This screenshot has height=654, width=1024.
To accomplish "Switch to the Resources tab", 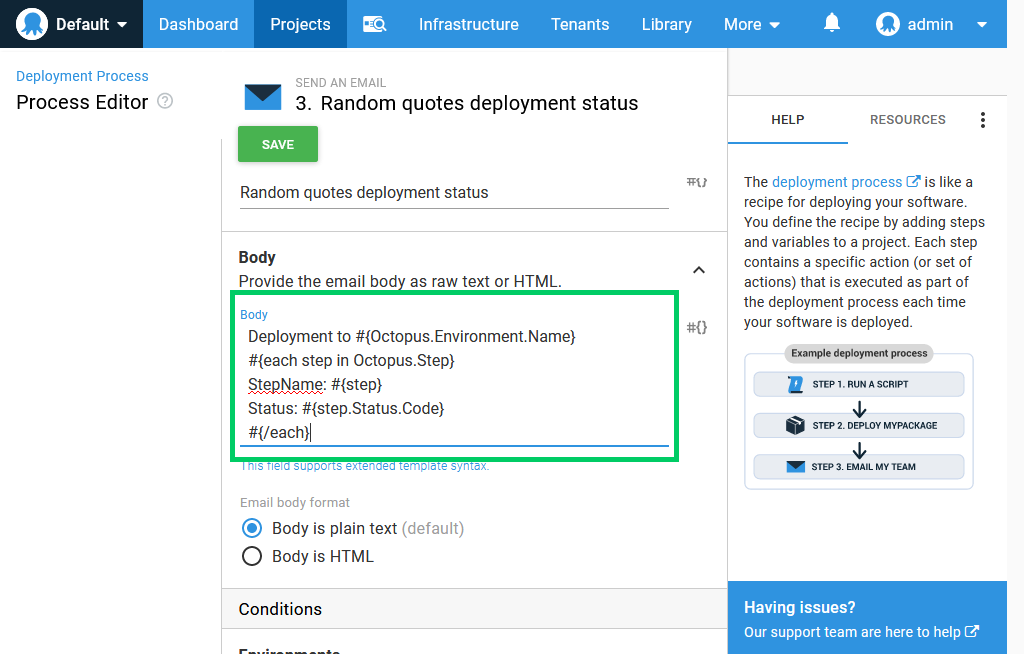I will point(908,120).
